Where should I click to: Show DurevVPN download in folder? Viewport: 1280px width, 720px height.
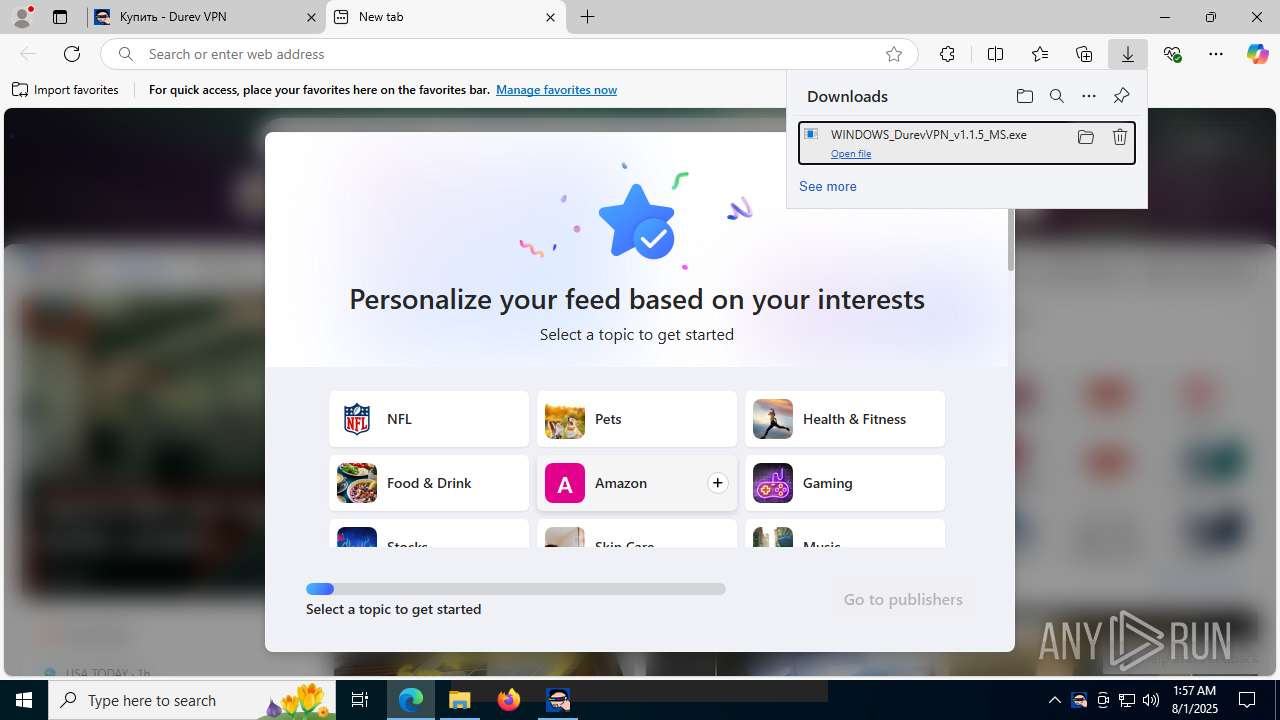(1085, 137)
